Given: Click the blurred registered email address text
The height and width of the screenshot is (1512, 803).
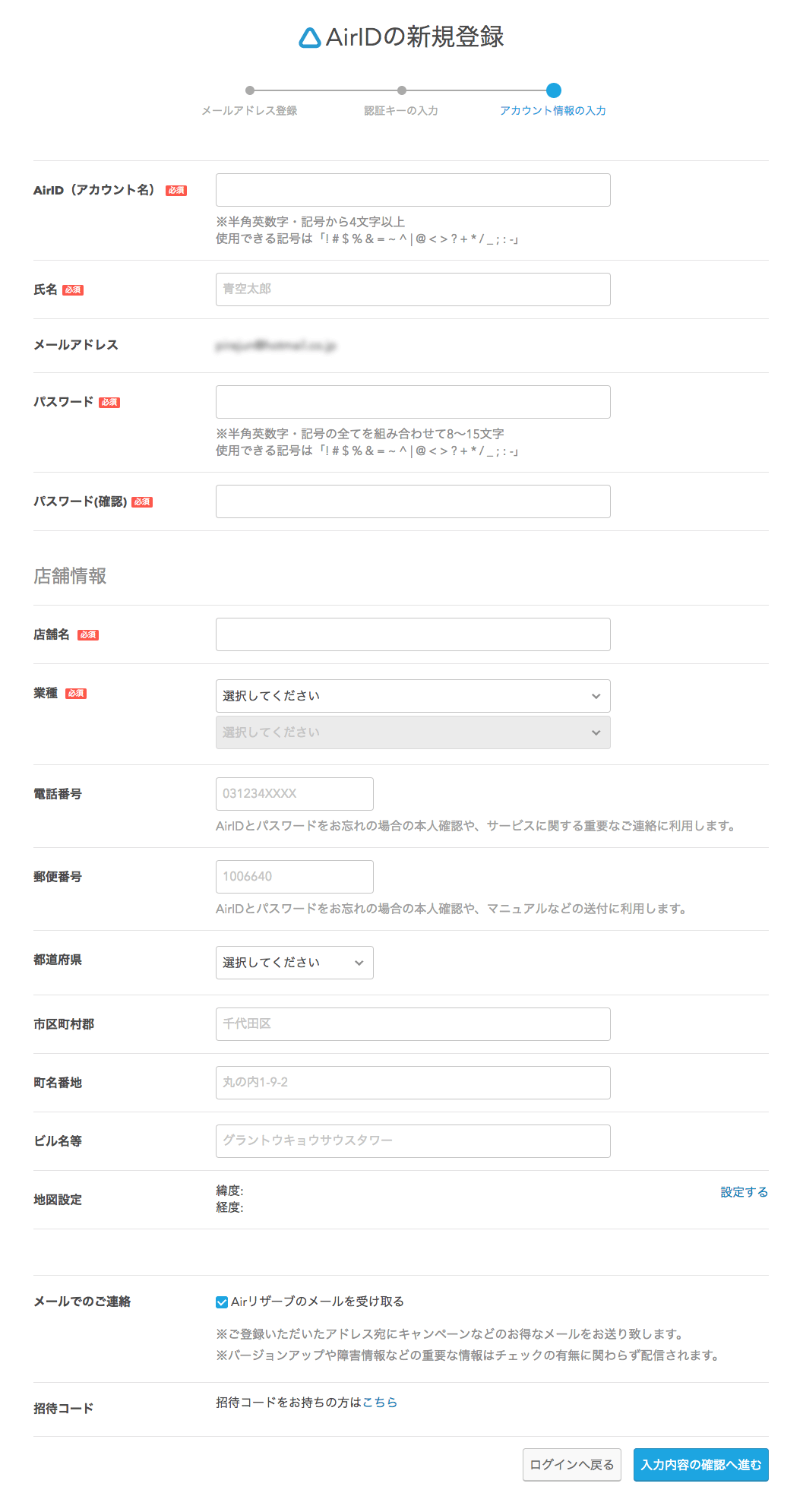Looking at the screenshot, I should coord(276,346).
